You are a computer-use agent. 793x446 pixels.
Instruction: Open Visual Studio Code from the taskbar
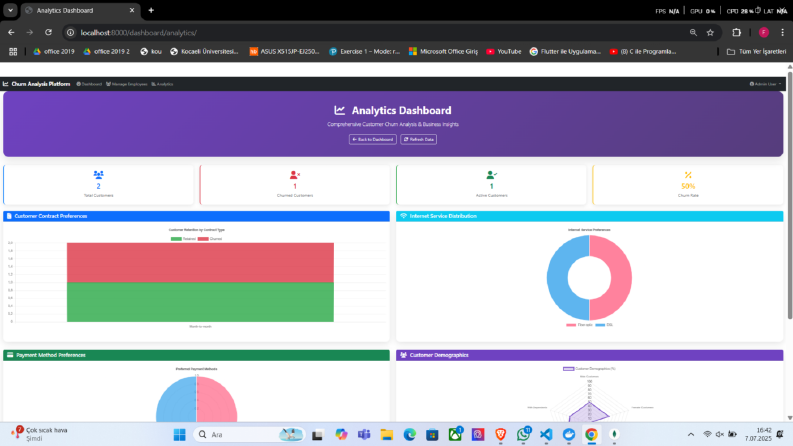tap(546, 434)
